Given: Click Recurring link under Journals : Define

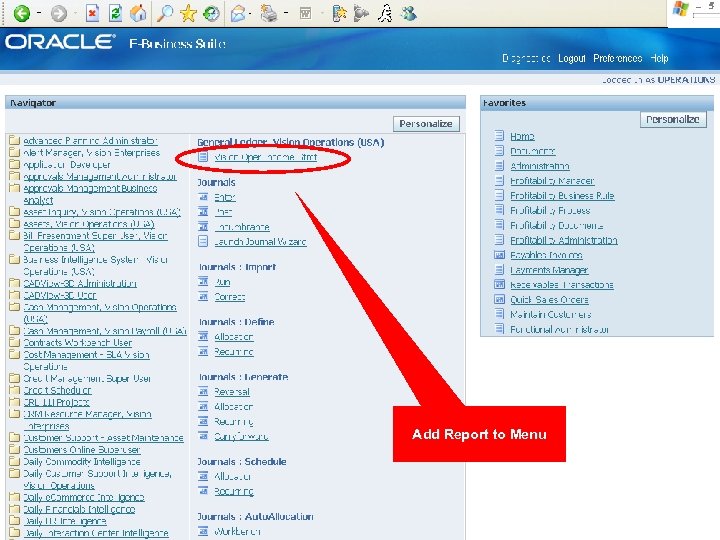Looking at the screenshot, I should point(234,352).
